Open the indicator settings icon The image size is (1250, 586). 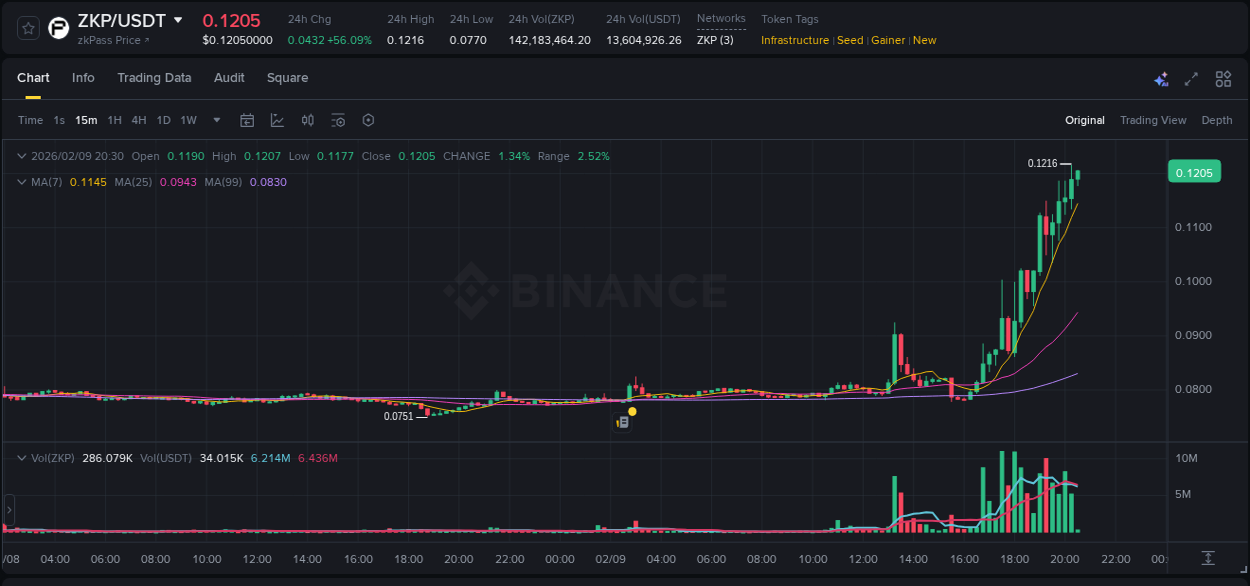338,120
